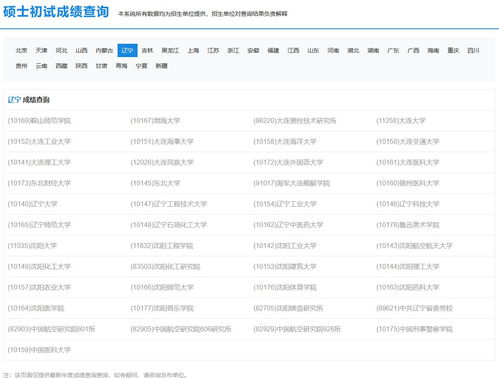The width and height of the screenshot is (499, 378).
Task: Open (86220)大连测控技术研究所 link
Action: [x=295, y=121]
